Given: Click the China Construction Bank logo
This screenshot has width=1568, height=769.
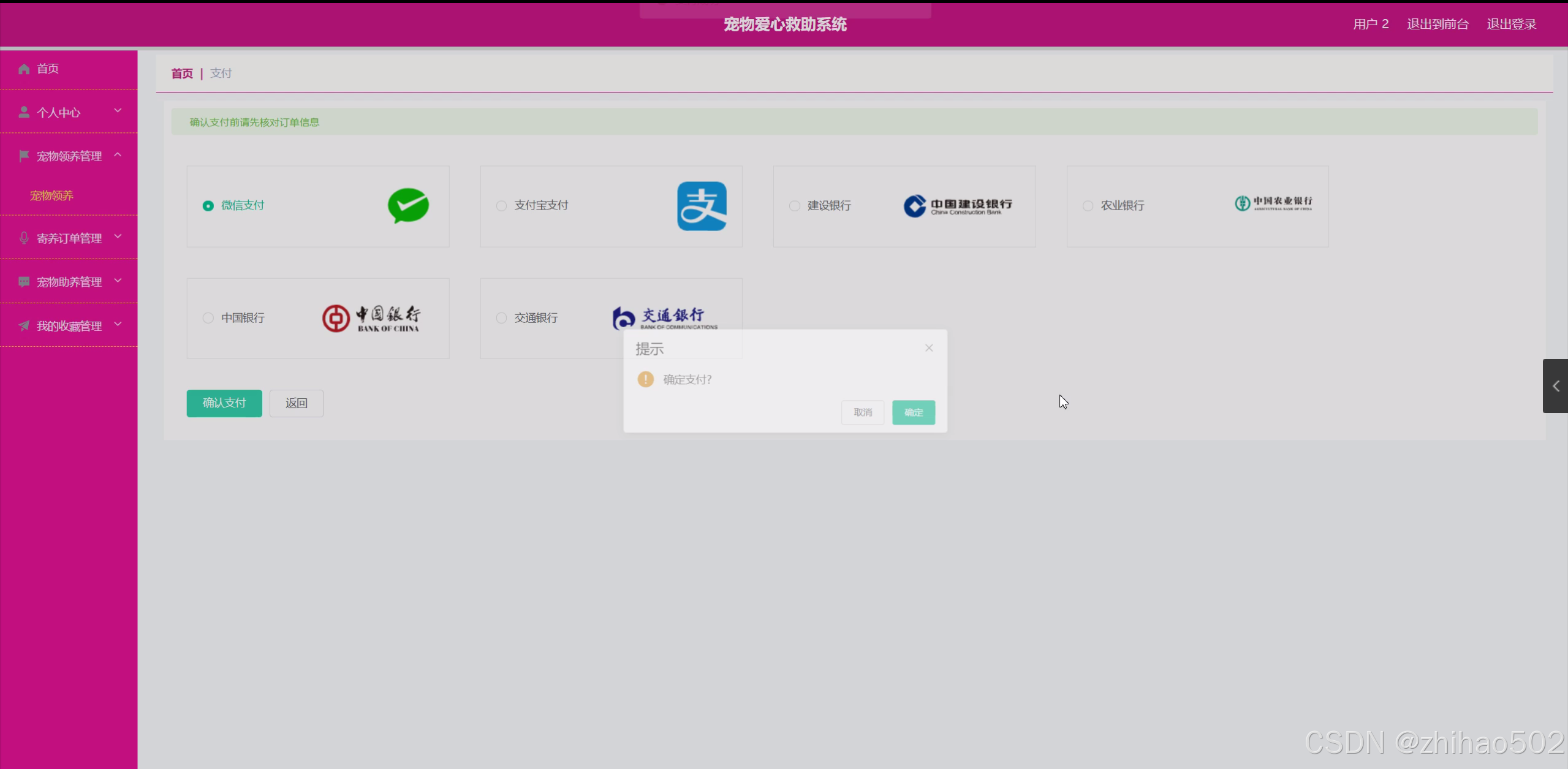Looking at the screenshot, I should [958, 206].
